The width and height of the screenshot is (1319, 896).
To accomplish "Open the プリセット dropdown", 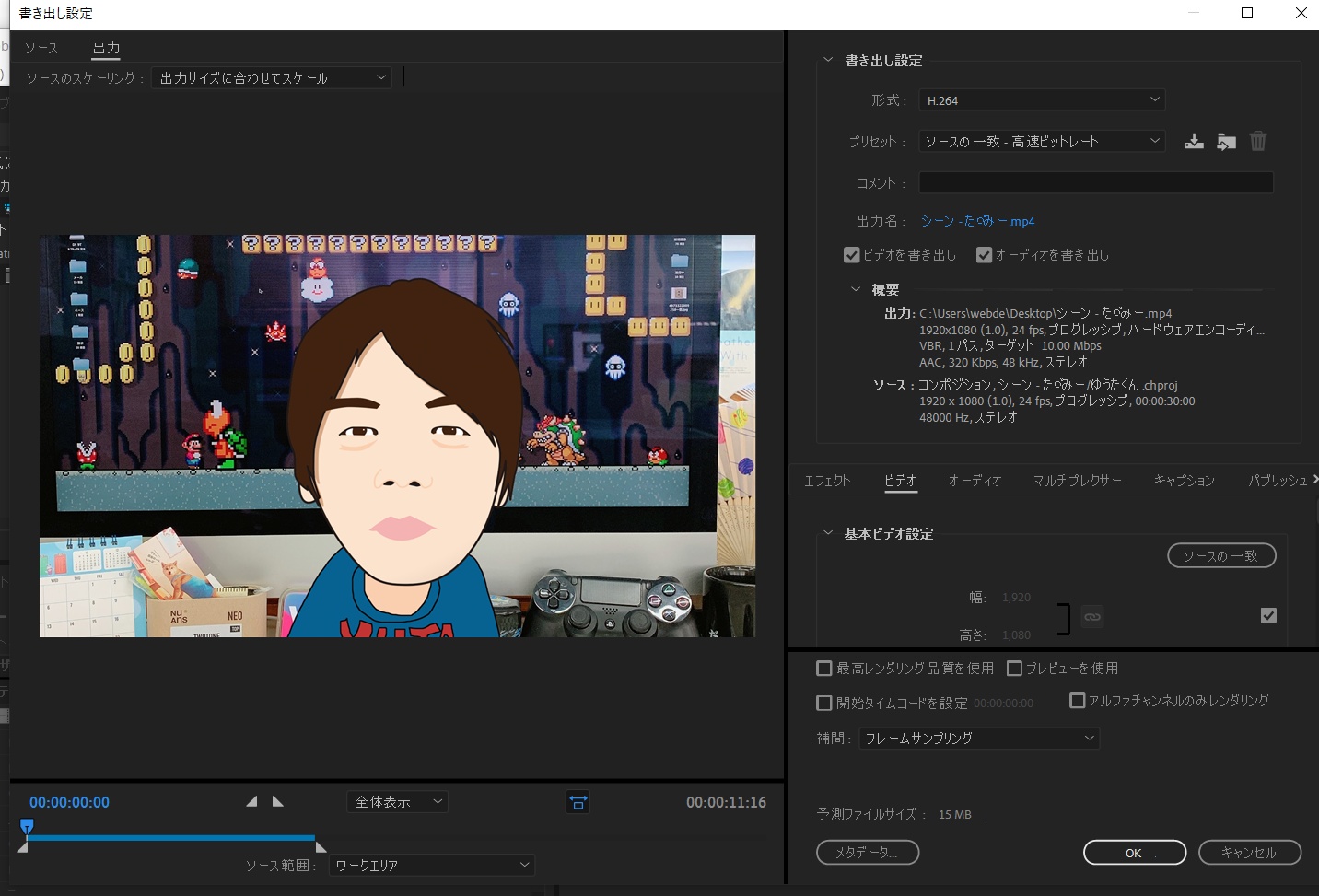I will pos(1042,141).
